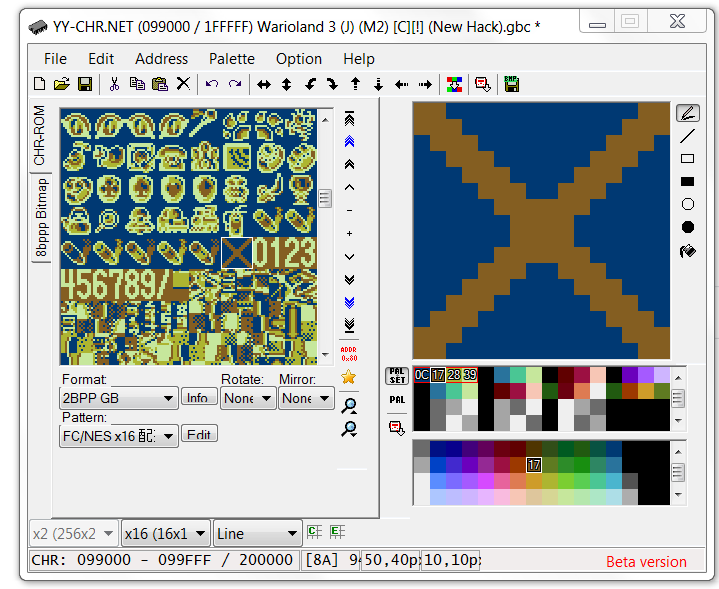Open the Palette menu

coord(232,59)
